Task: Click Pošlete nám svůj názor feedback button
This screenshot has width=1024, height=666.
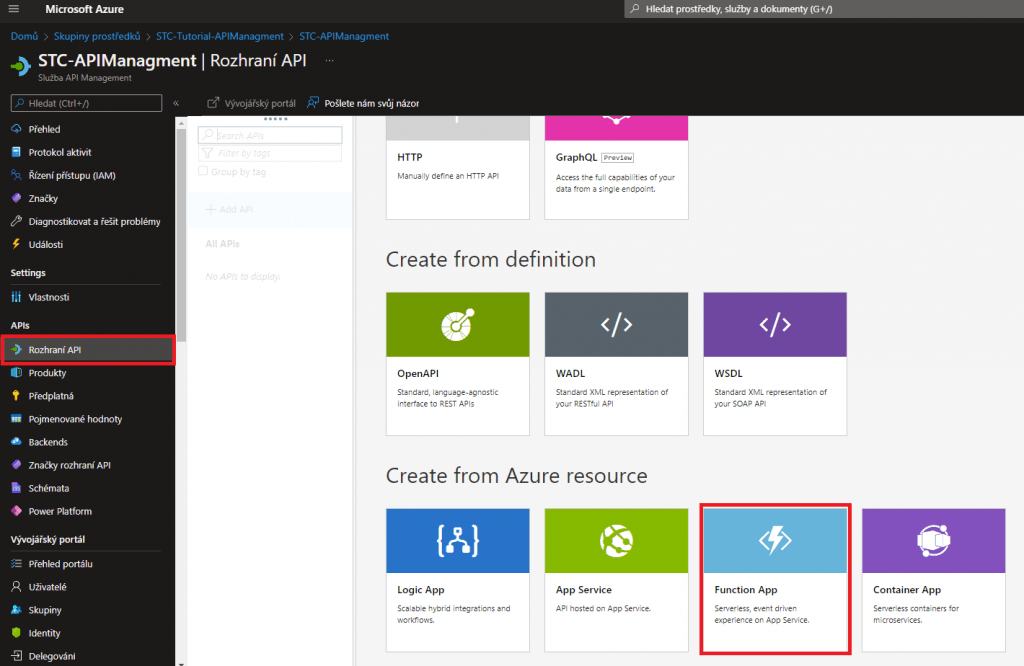Action: [x=363, y=103]
